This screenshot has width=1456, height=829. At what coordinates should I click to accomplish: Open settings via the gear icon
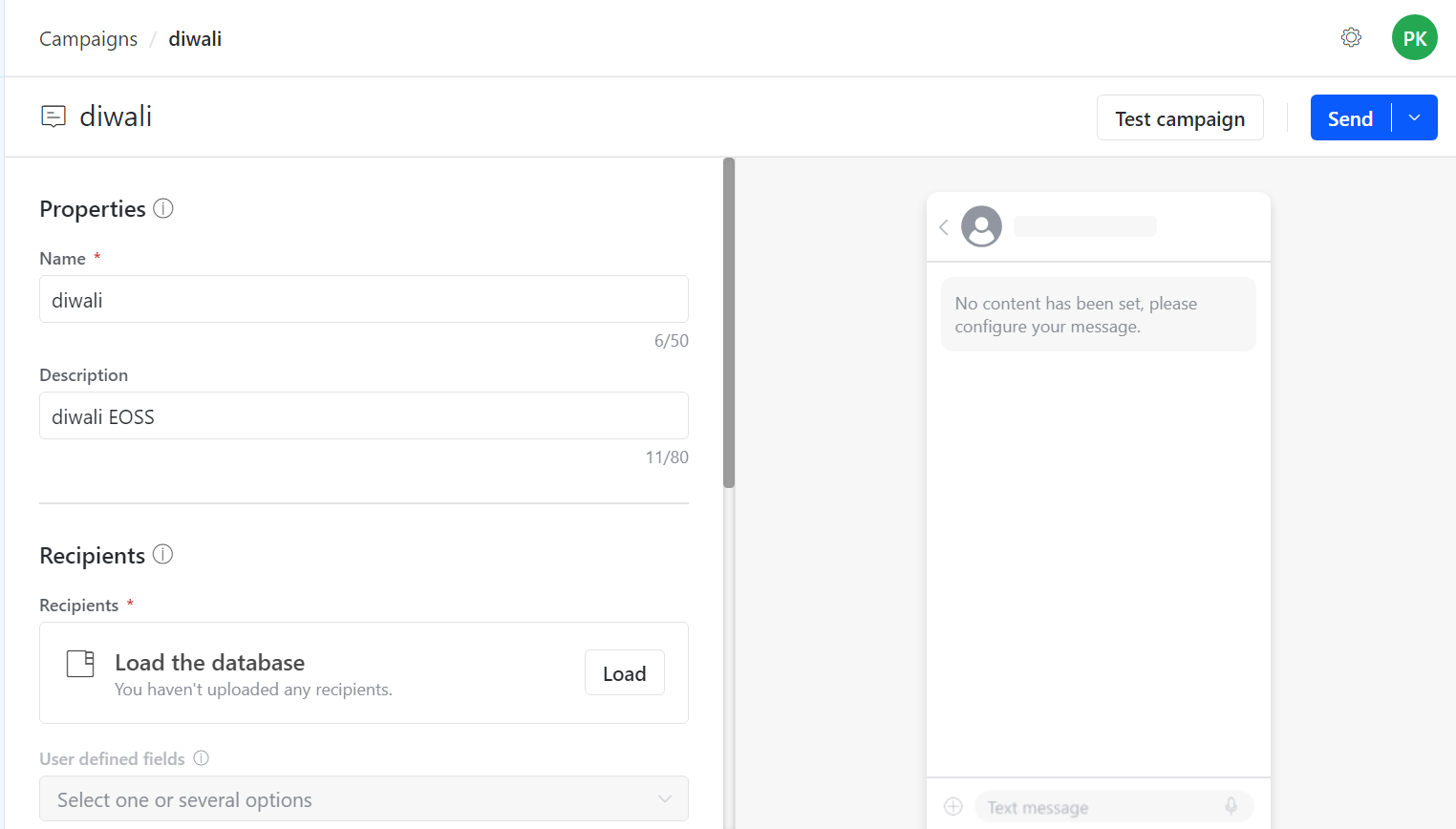(1351, 37)
